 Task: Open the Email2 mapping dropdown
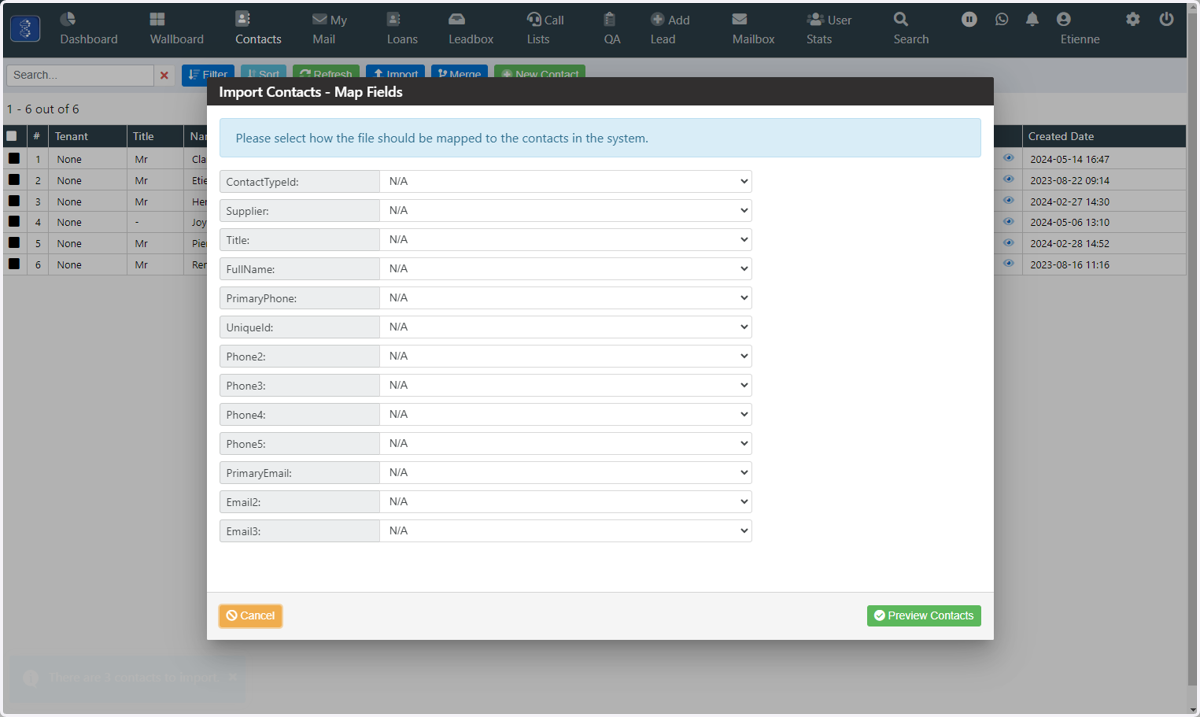[x=565, y=501]
